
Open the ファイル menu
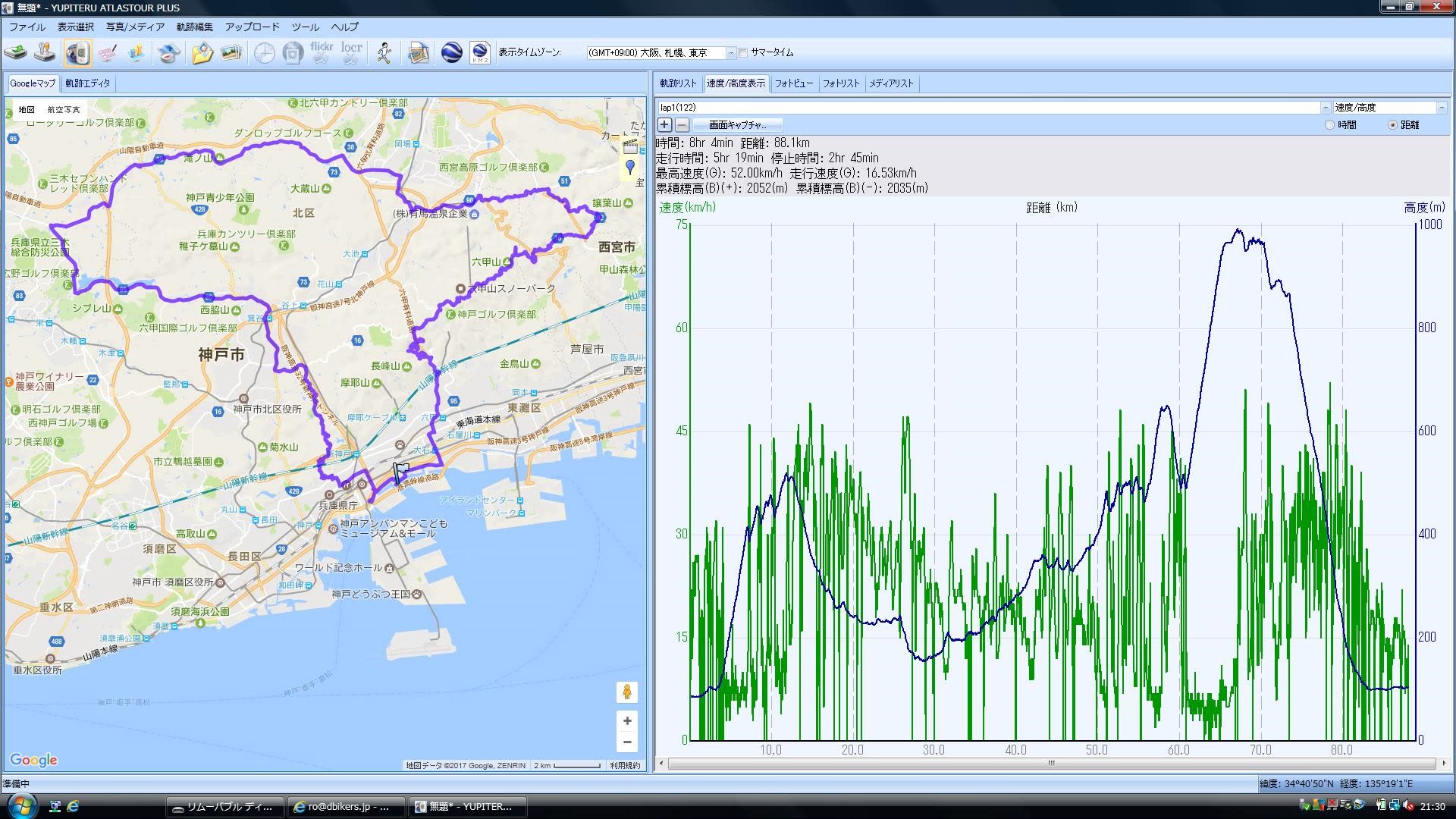27,27
